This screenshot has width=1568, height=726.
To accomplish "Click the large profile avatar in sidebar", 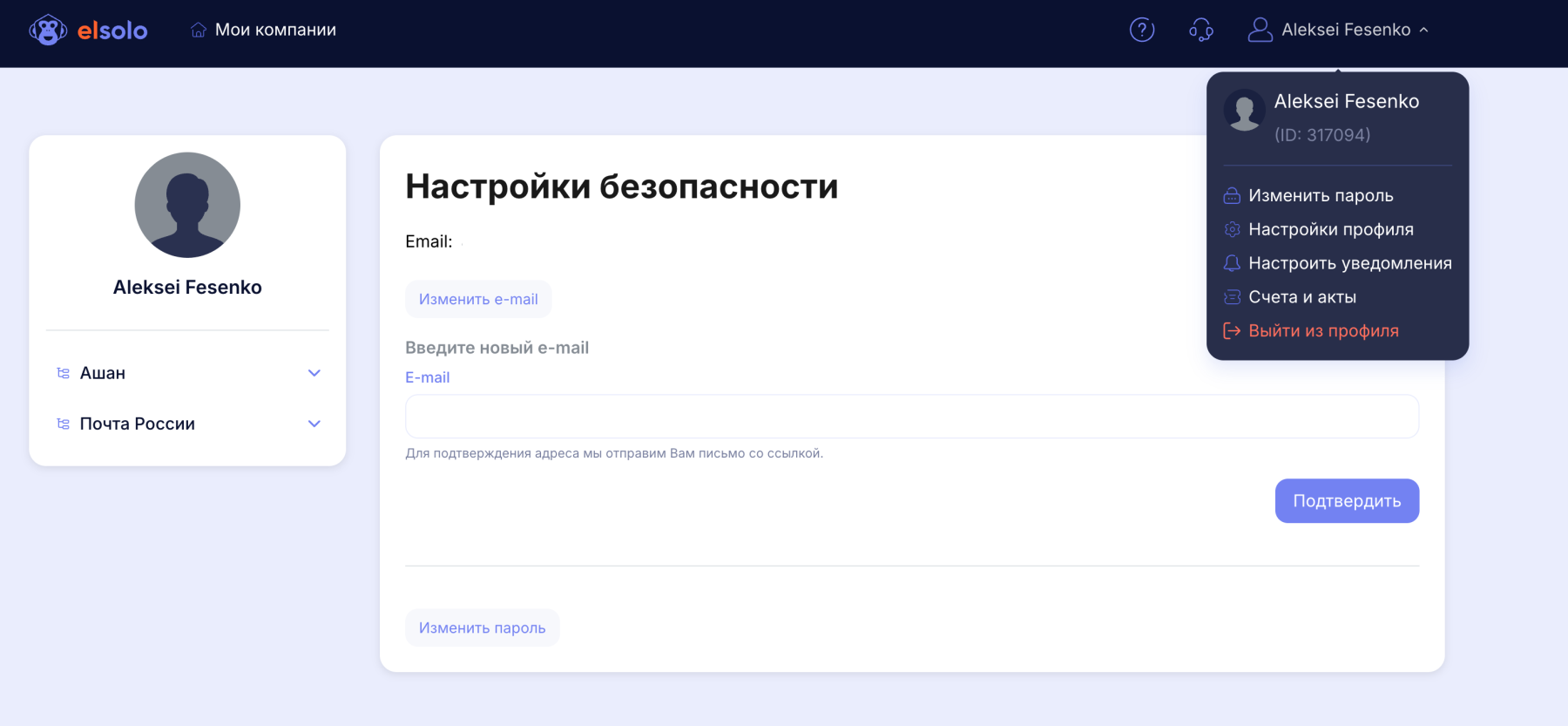I will [187, 205].
